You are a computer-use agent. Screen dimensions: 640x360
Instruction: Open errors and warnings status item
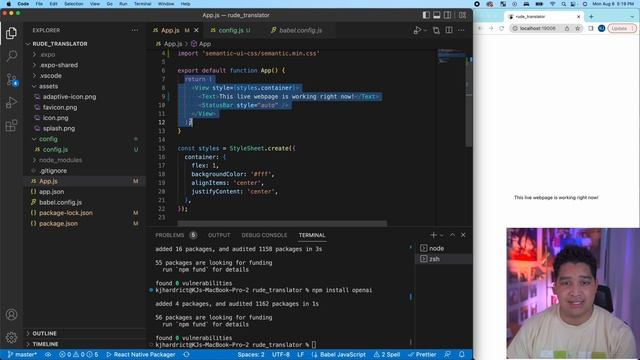click(x=78, y=354)
